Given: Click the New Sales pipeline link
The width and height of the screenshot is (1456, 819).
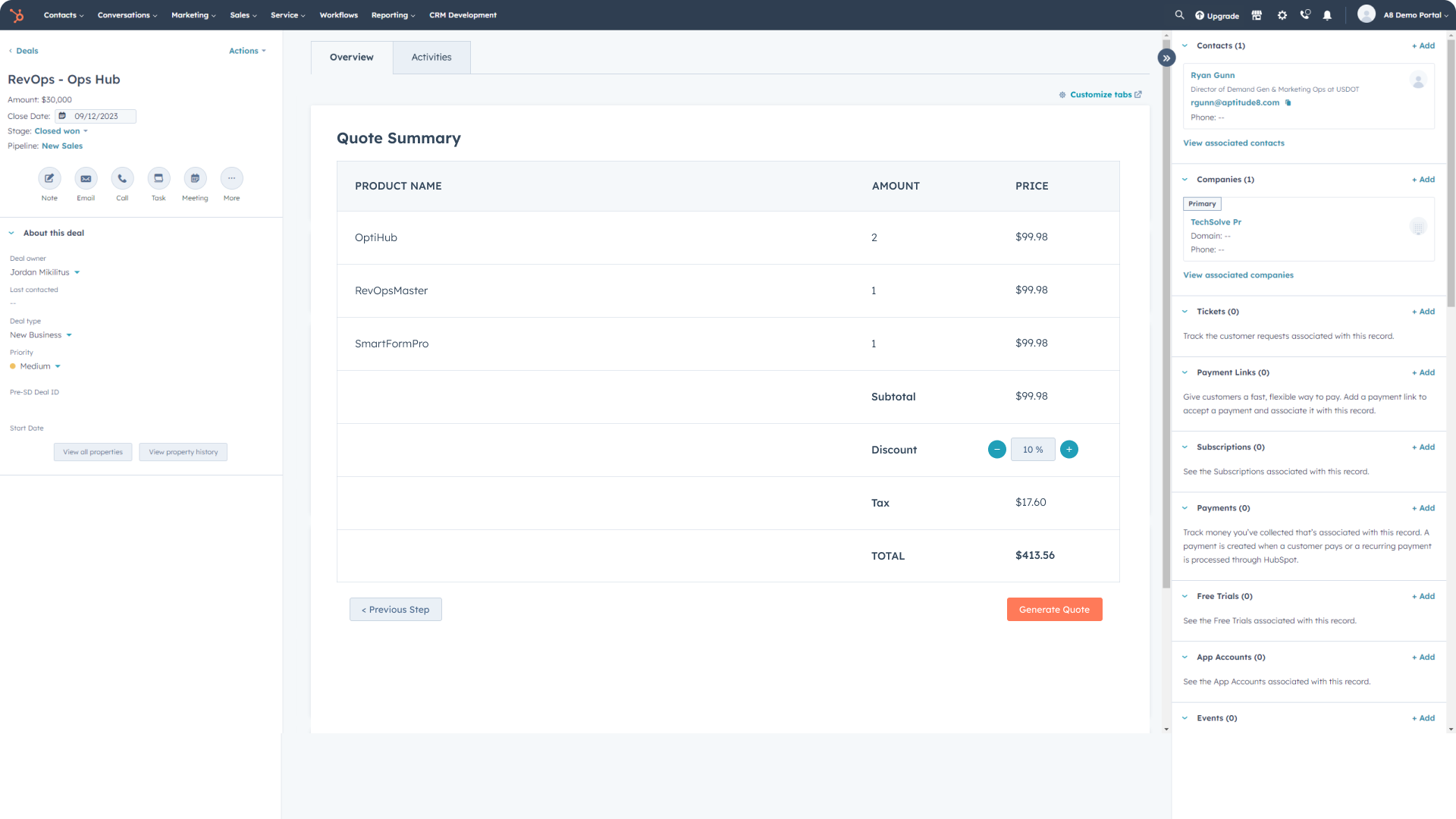Looking at the screenshot, I should pos(62,146).
